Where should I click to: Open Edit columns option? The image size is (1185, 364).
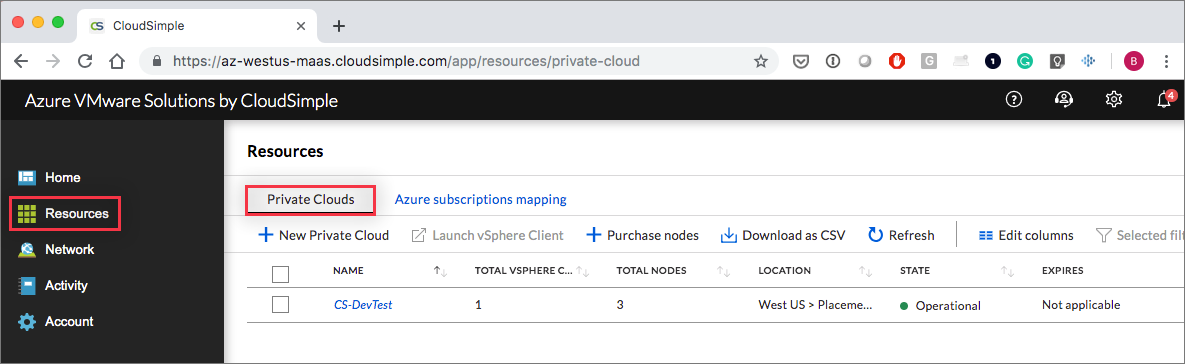pyautogui.click(x=1026, y=236)
